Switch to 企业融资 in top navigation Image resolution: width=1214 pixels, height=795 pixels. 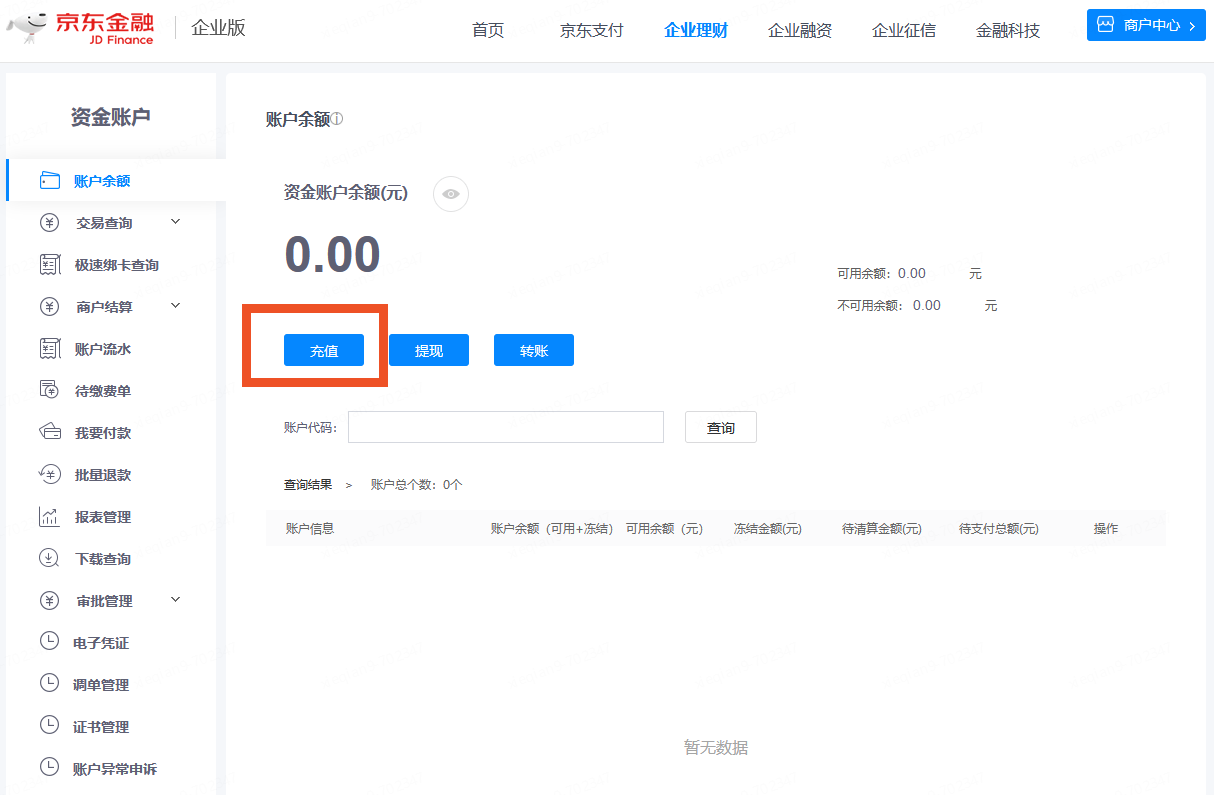[799, 30]
